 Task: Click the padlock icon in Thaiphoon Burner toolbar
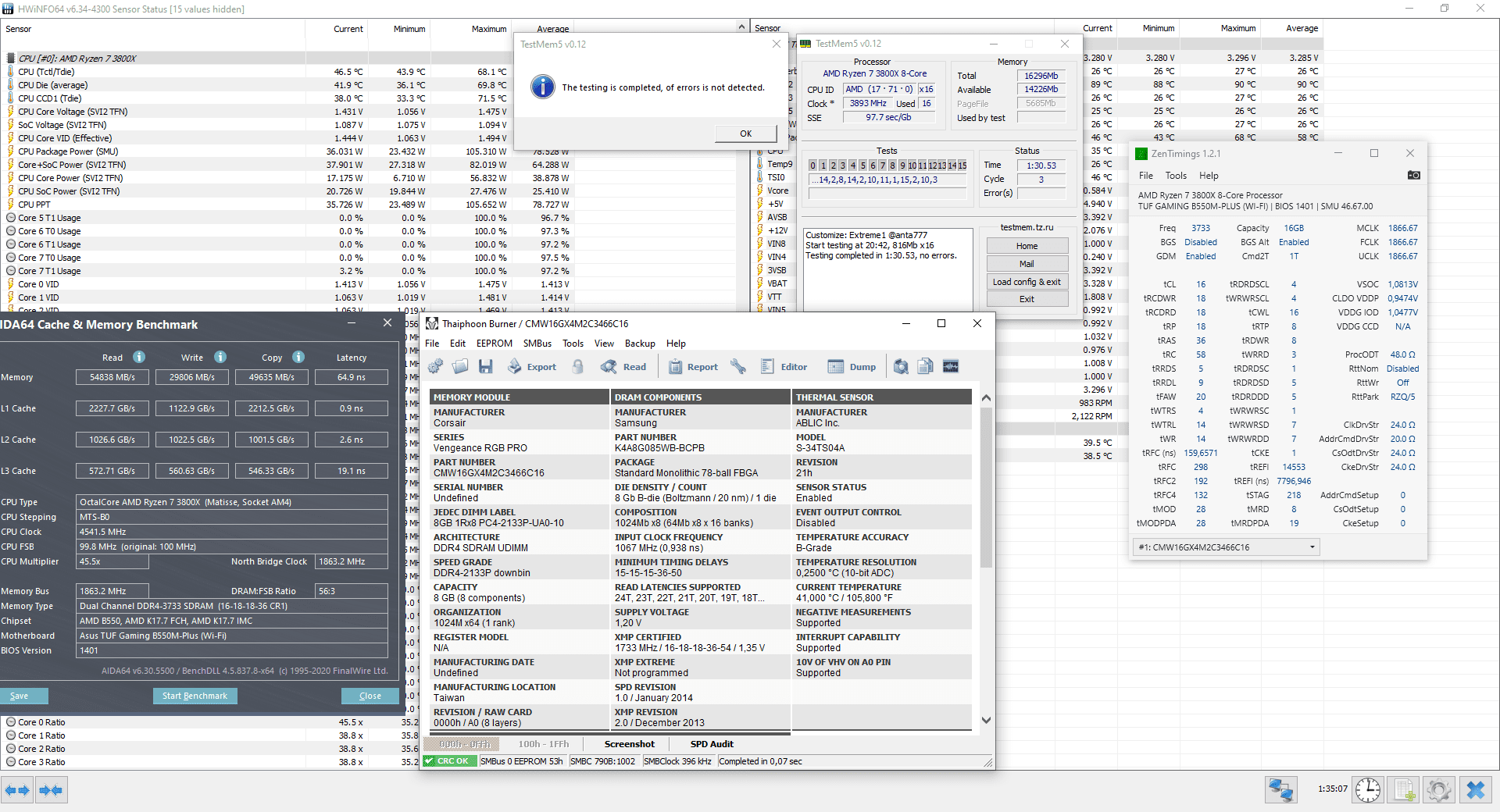tap(578, 366)
